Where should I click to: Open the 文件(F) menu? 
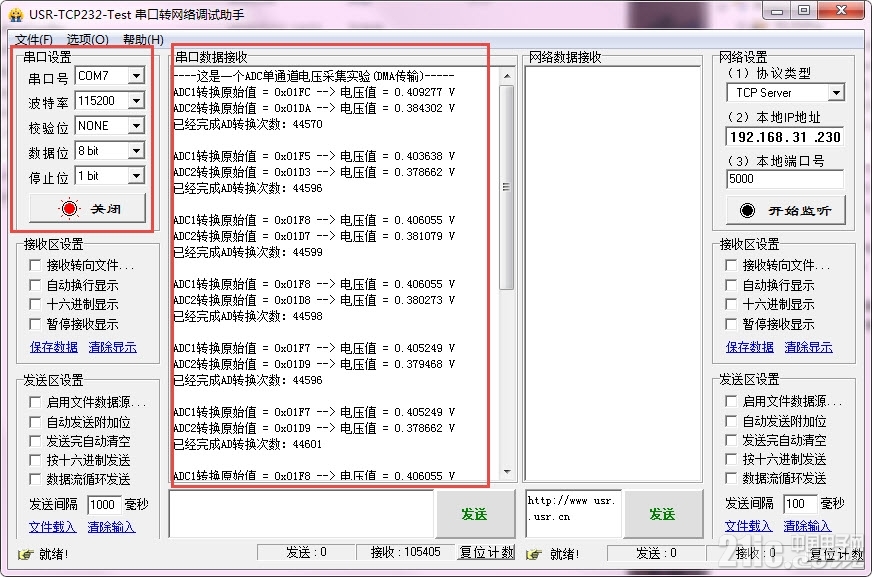pos(34,39)
